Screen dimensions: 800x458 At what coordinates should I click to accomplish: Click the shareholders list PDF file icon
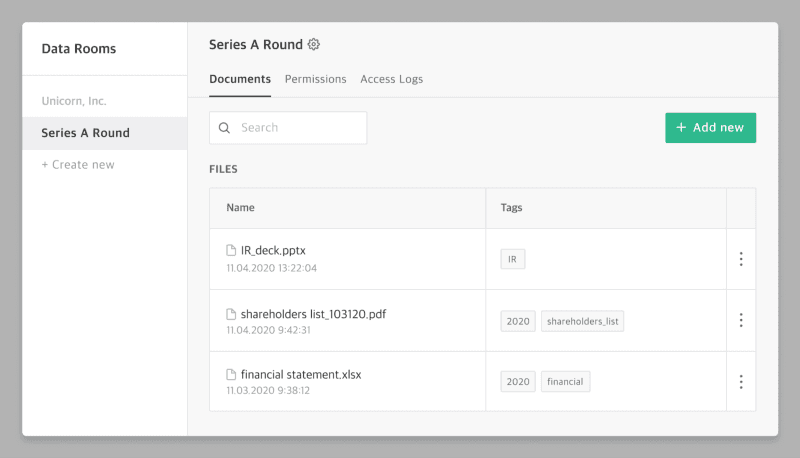click(x=231, y=314)
